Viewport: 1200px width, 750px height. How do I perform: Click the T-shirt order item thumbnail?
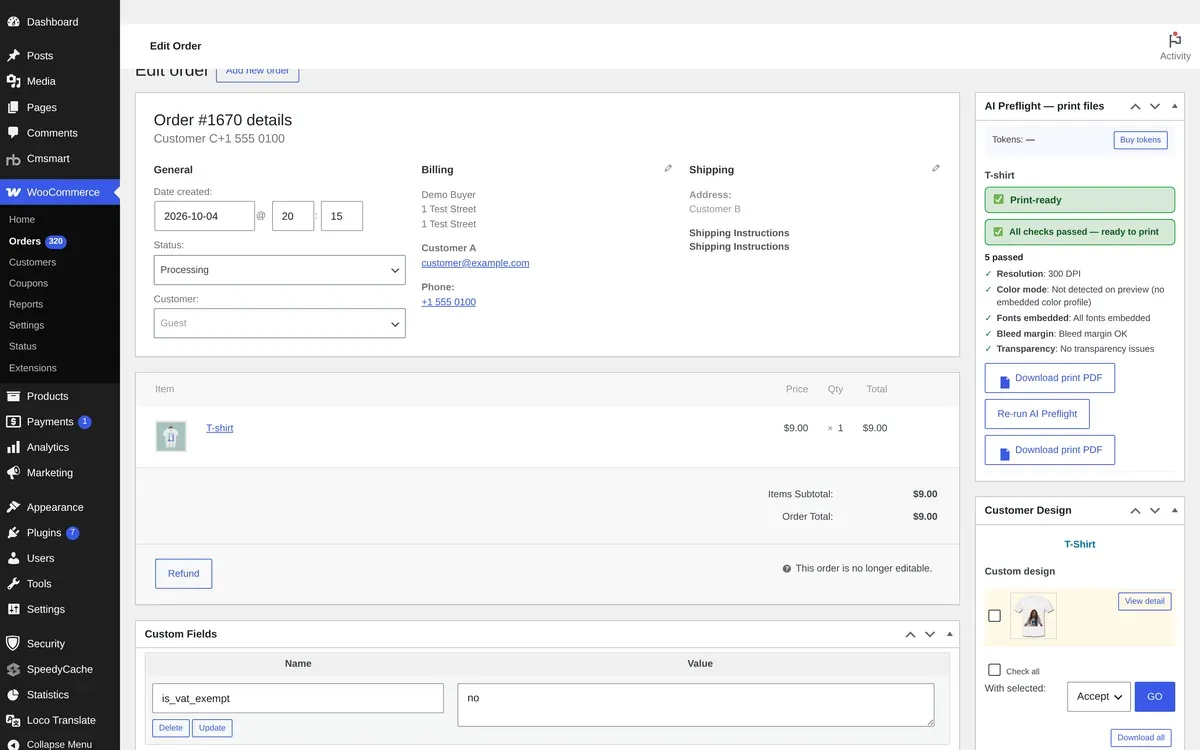coord(171,436)
